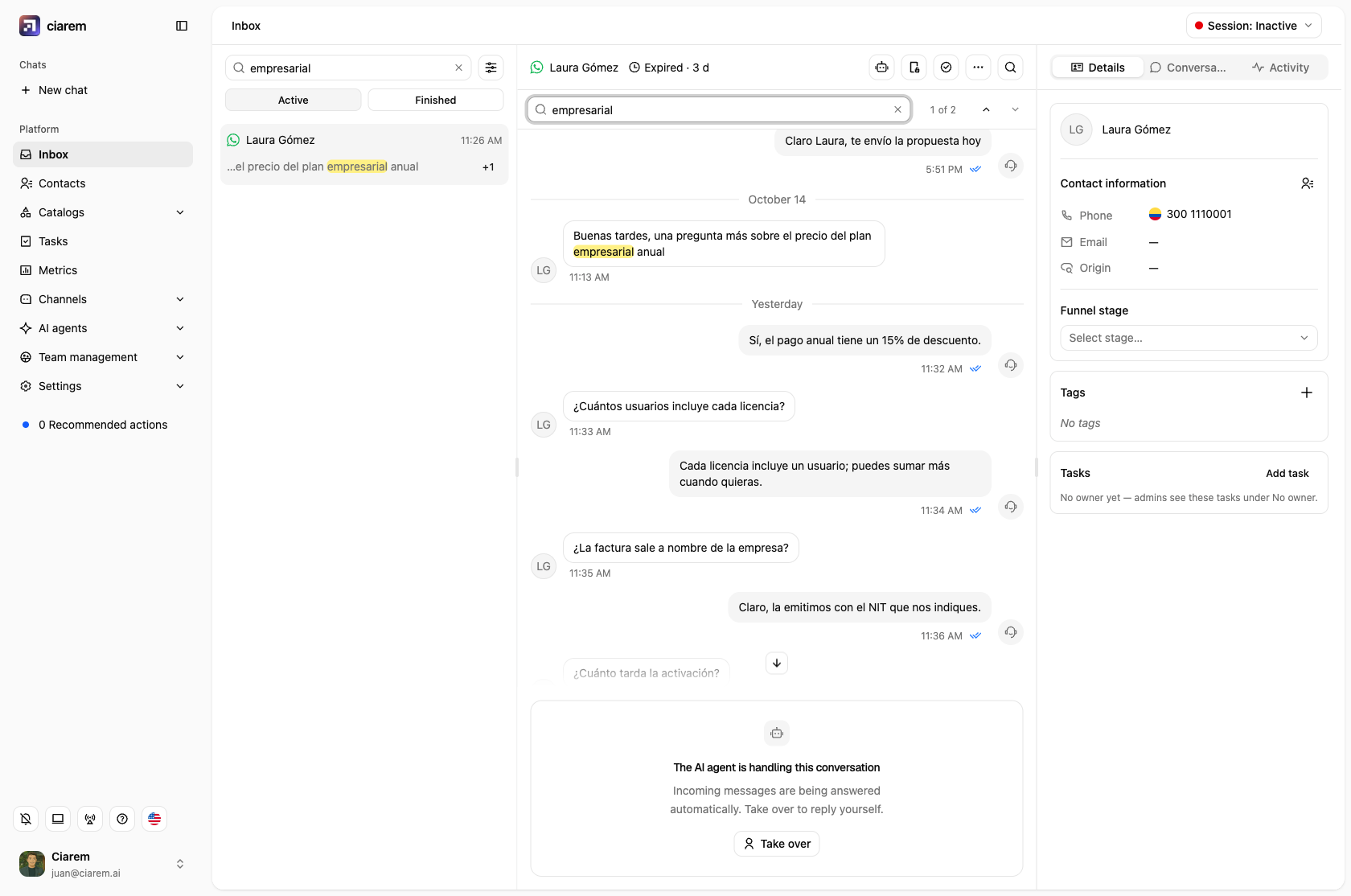
Task: Open the conversation filters icon
Action: (491, 68)
